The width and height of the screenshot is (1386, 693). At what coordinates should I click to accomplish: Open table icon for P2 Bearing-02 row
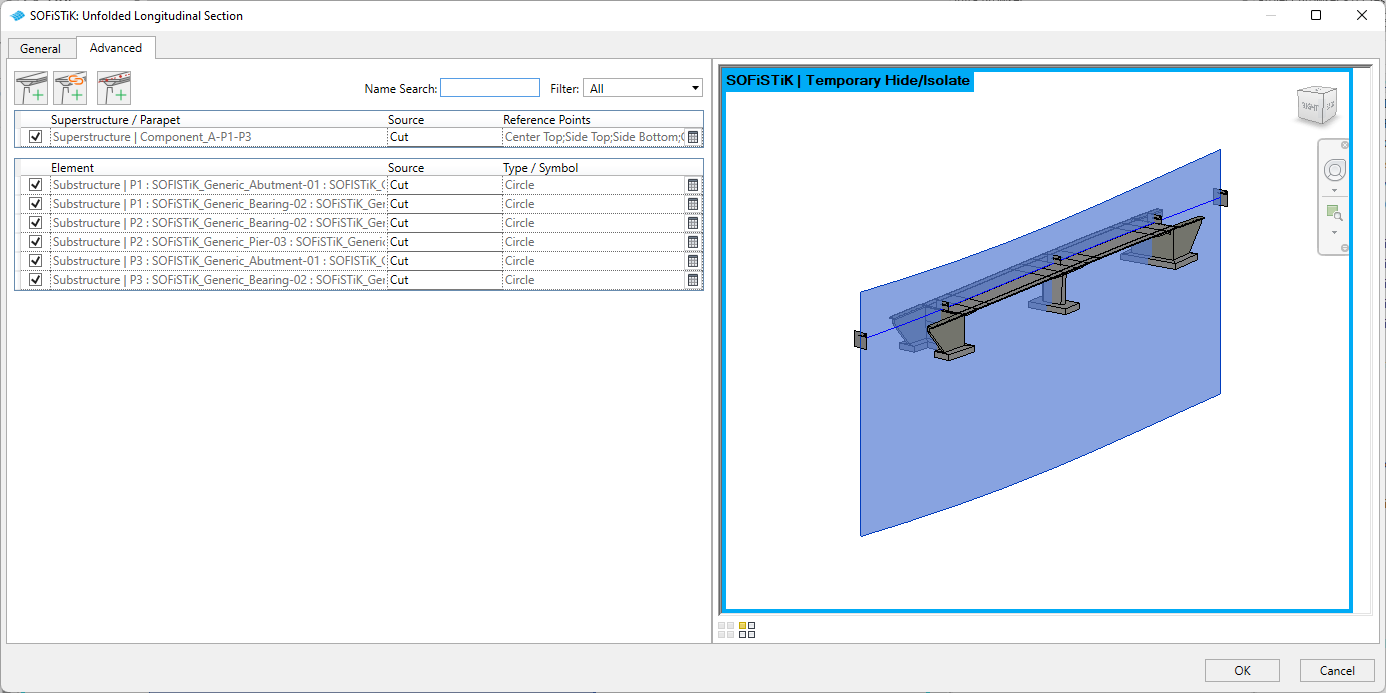point(692,223)
